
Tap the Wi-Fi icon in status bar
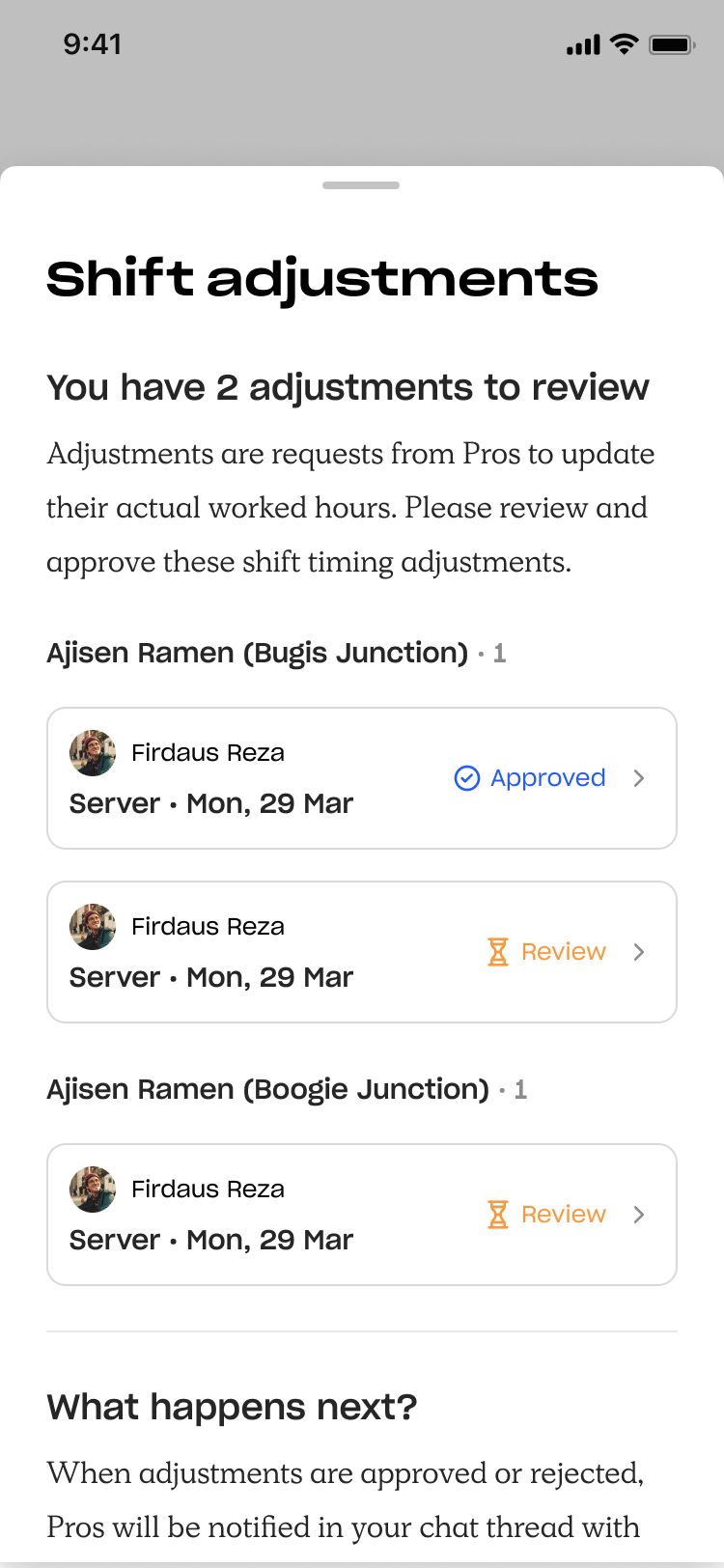coord(625,44)
